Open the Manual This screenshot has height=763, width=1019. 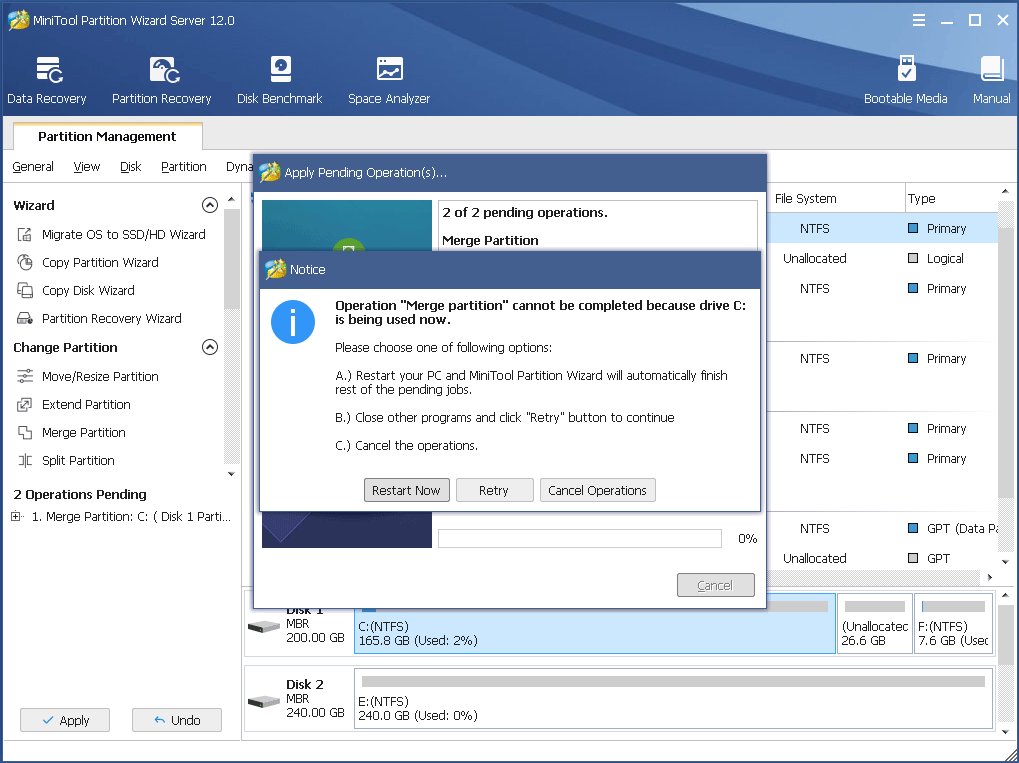point(992,80)
